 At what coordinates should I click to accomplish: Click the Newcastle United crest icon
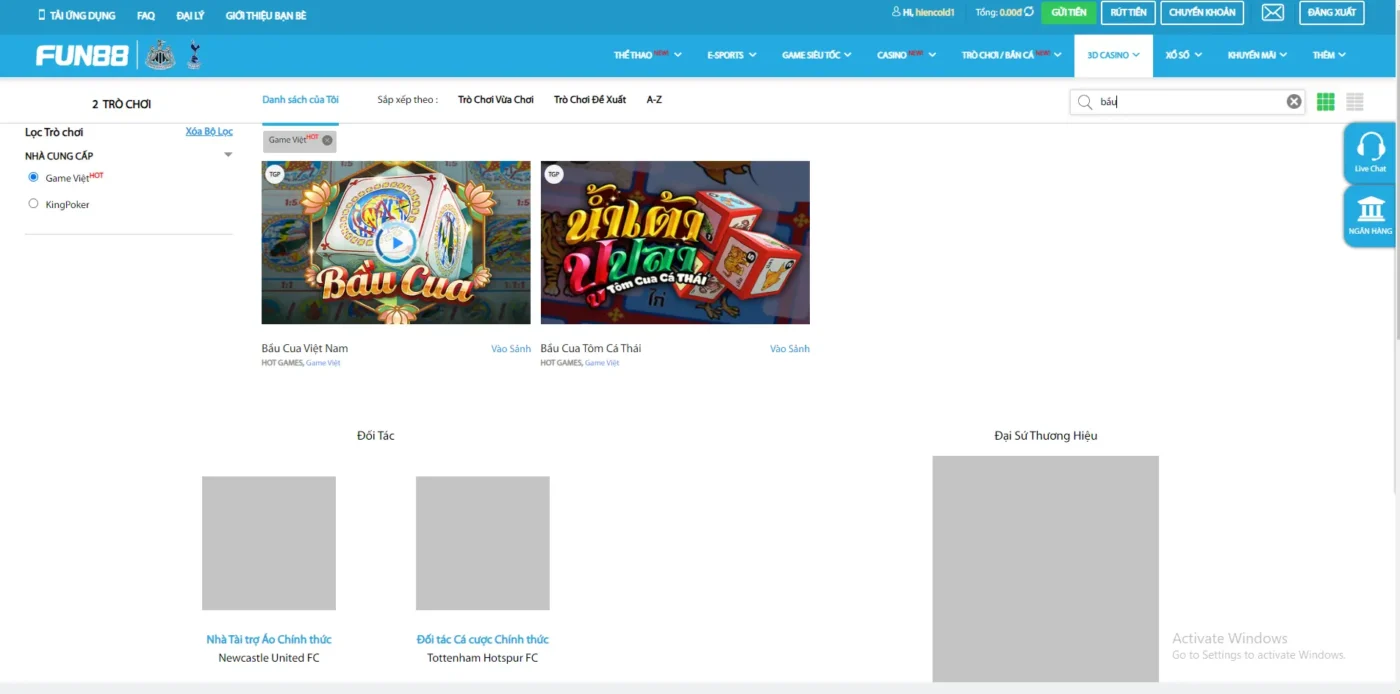[x=160, y=55]
